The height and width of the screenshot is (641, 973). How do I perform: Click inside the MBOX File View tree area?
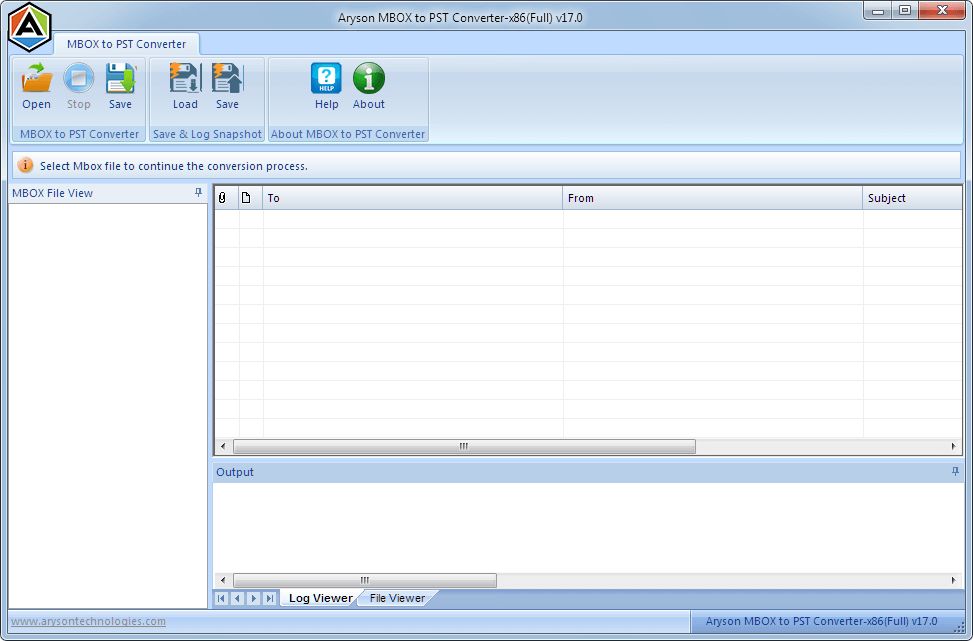click(x=108, y=405)
